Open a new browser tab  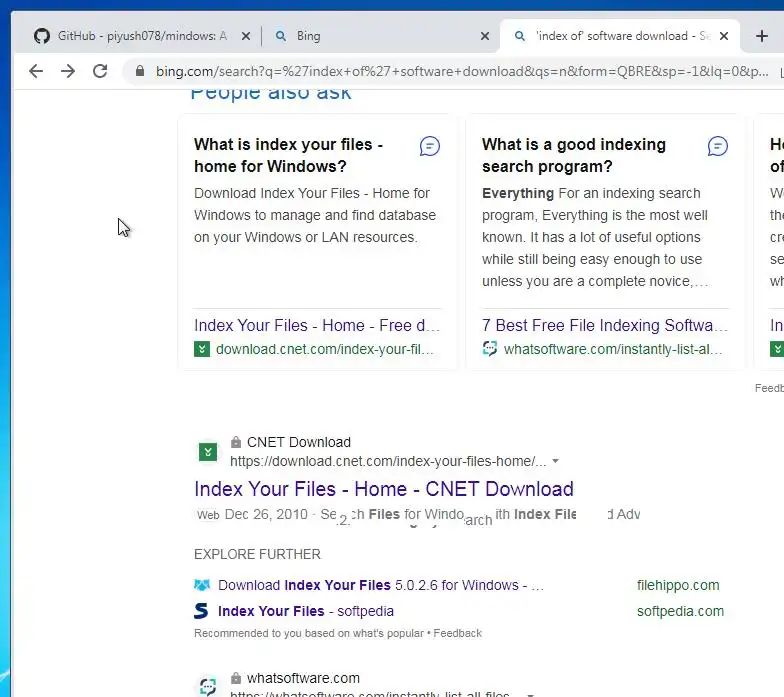pyautogui.click(x=762, y=36)
